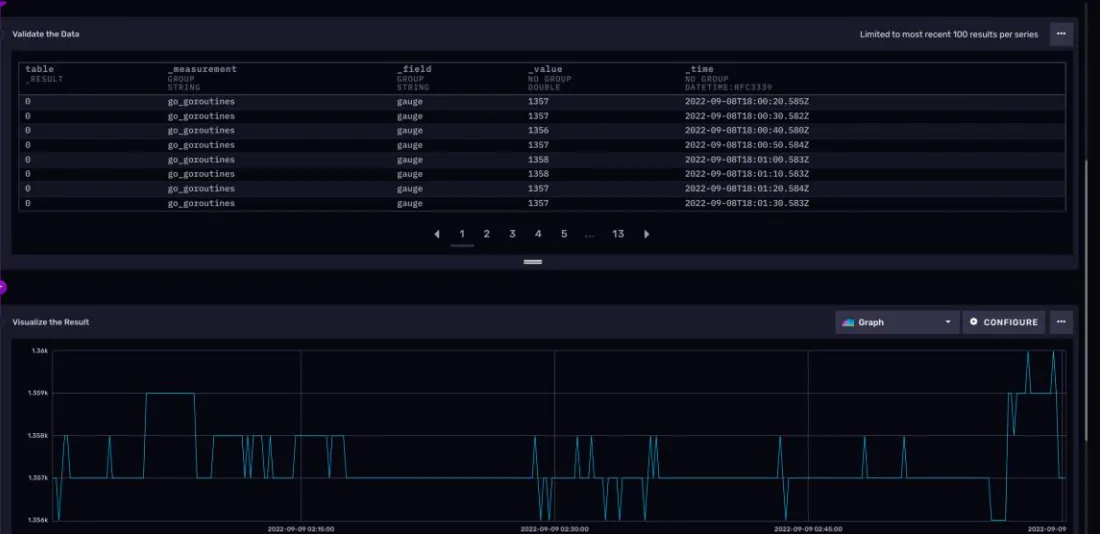This screenshot has width=1100, height=534.
Task: Click the resize handle below the table
Action: [x=533, y=262]
